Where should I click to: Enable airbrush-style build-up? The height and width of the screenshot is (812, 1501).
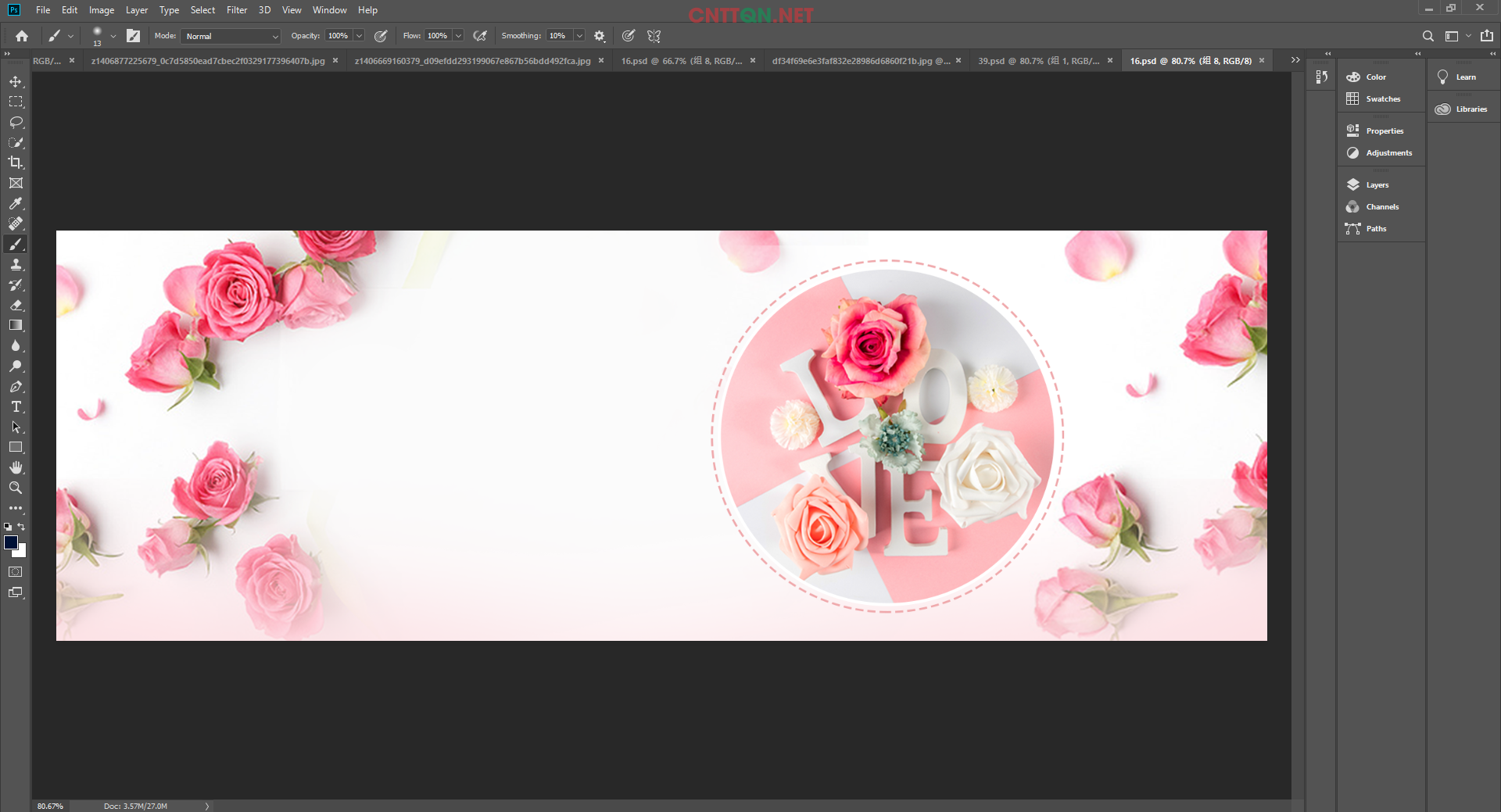click(480, 36)
